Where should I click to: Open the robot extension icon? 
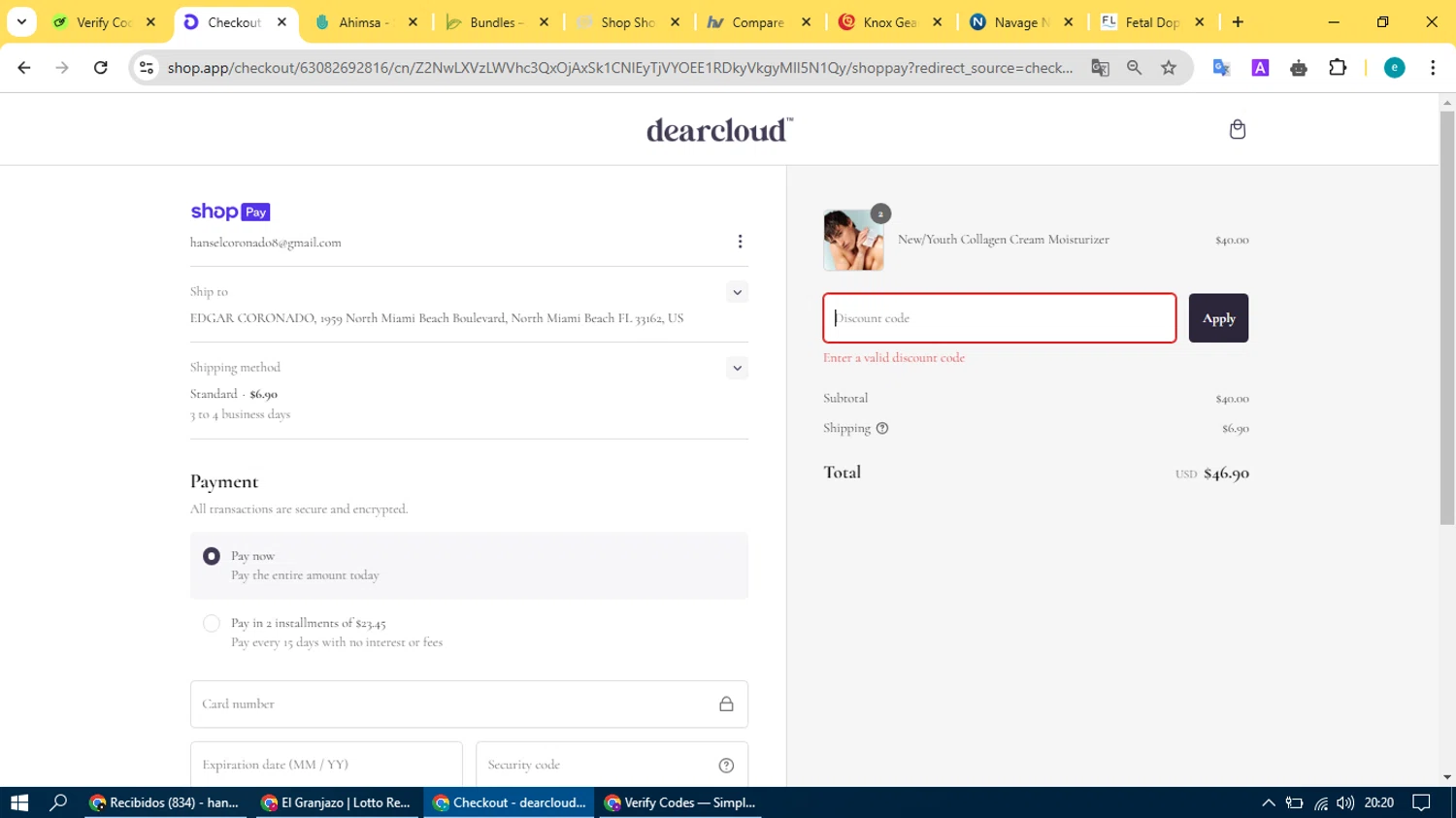[1299, 67]
